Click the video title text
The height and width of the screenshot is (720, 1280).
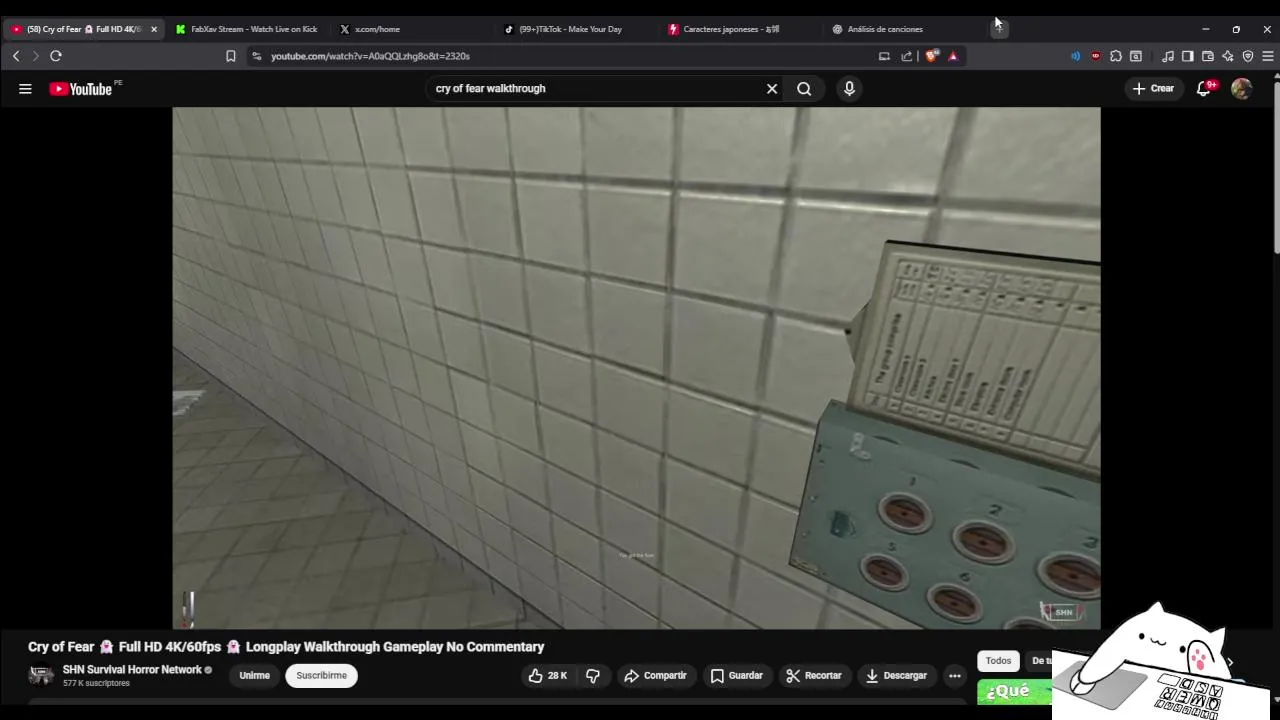pyautogui.click(x=286, y=647)
